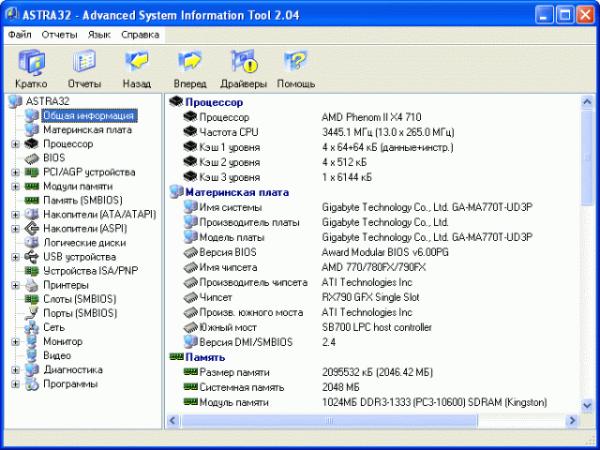Click the Размер памяти row memory icon
The image size is (600, 450).
pos(190,372)
